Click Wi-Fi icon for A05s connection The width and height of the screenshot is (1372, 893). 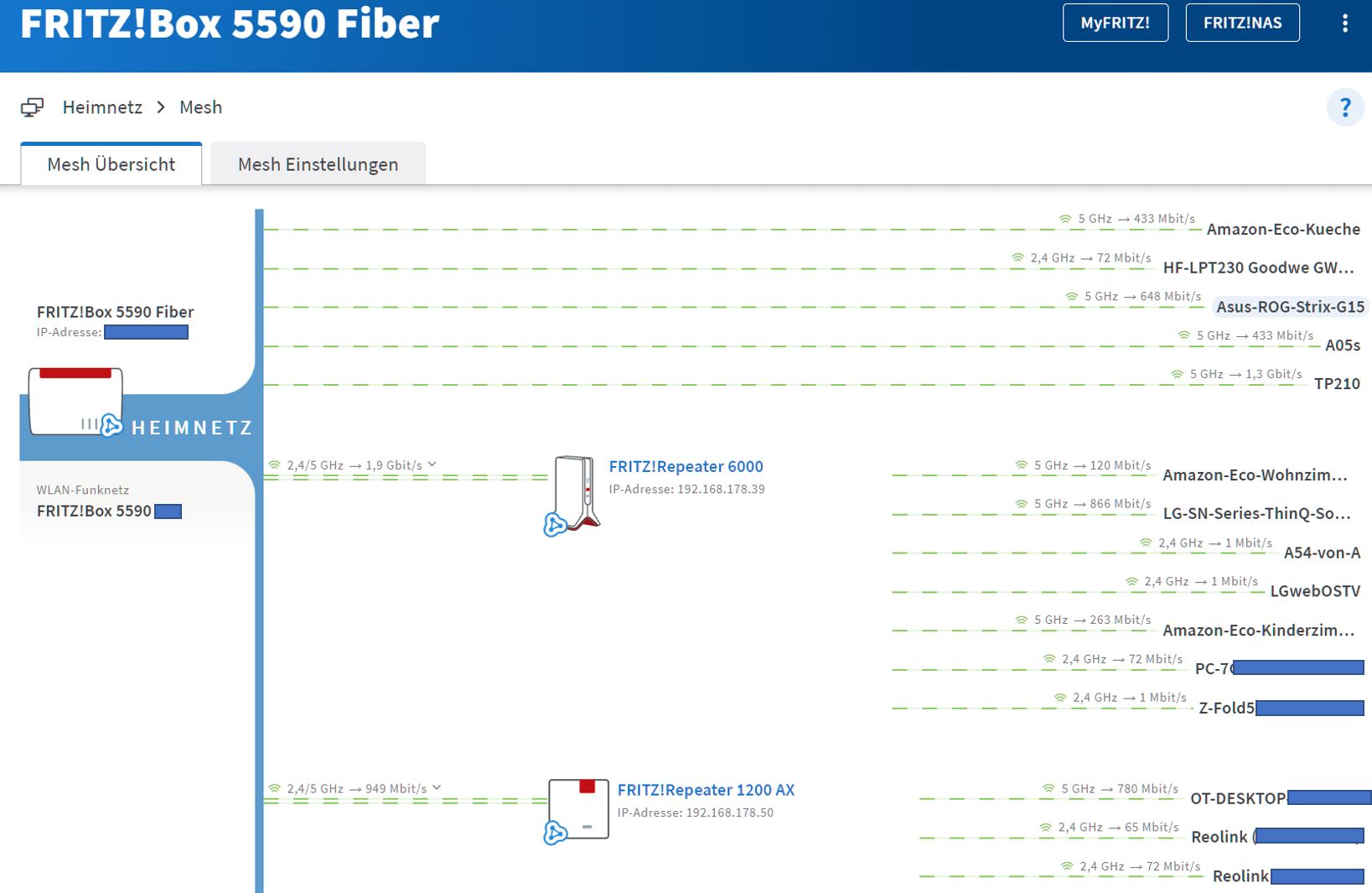click(x=1183, y=335)
